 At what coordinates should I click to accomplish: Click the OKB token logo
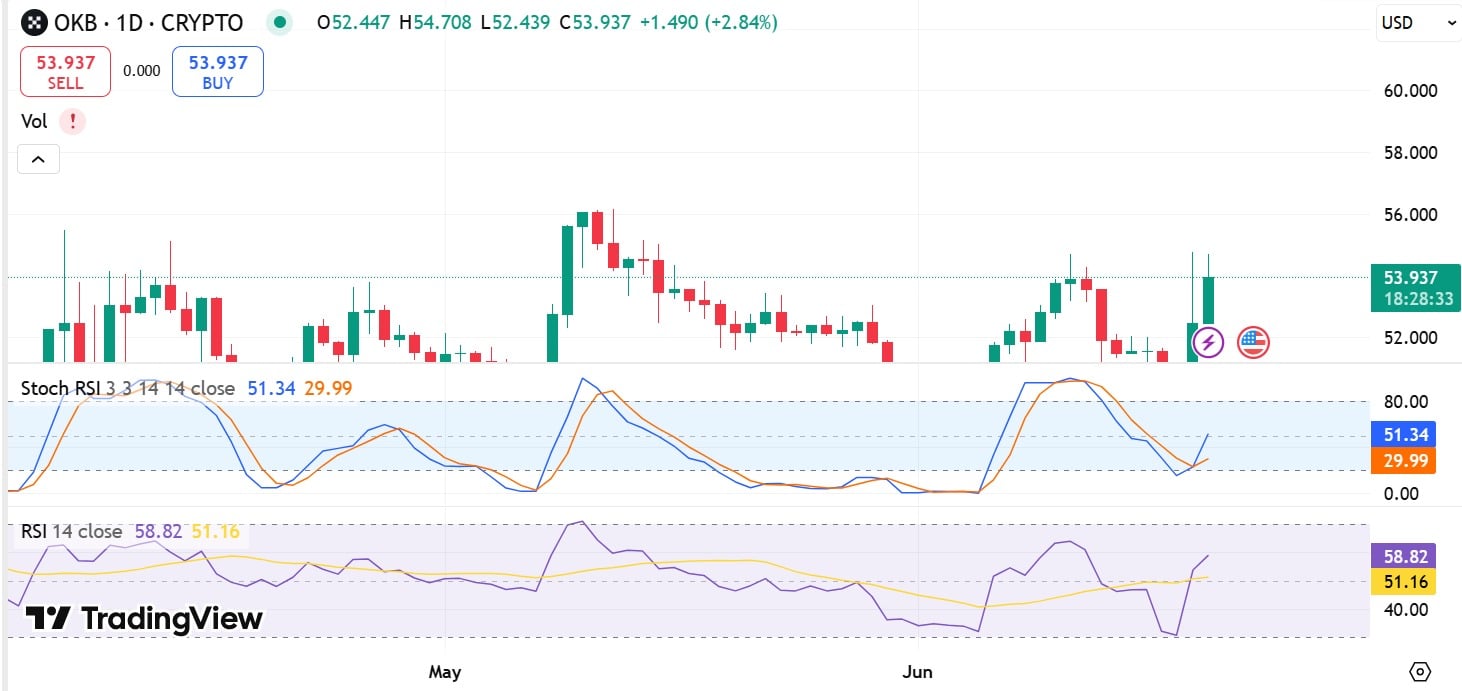tap(37, 22)
